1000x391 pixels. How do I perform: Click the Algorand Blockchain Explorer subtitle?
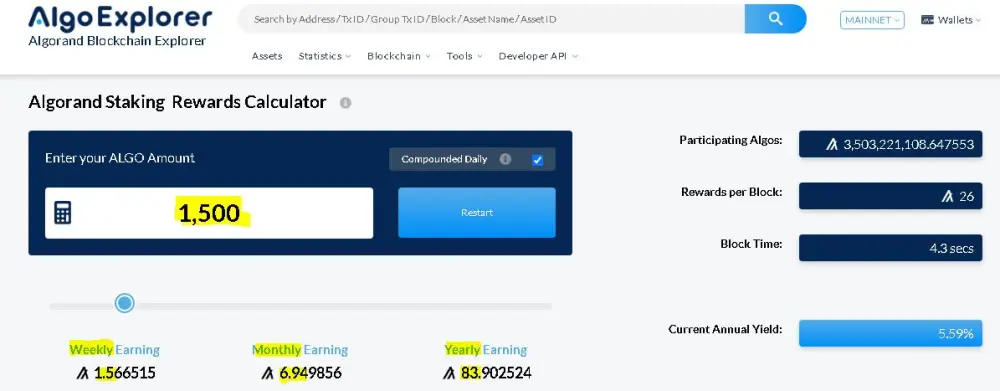[117, 41]
